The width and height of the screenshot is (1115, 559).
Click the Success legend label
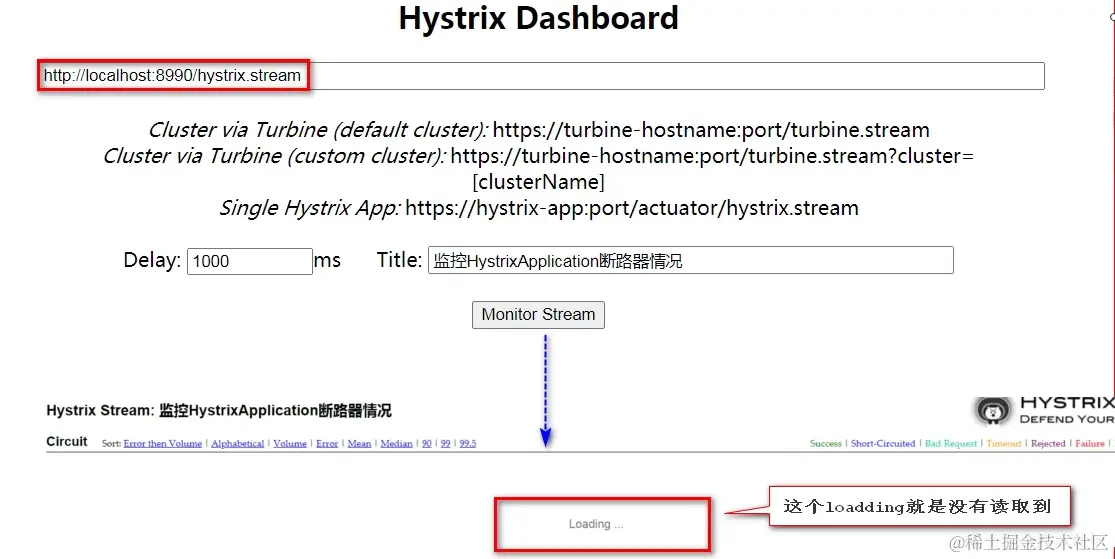point(826,443)
